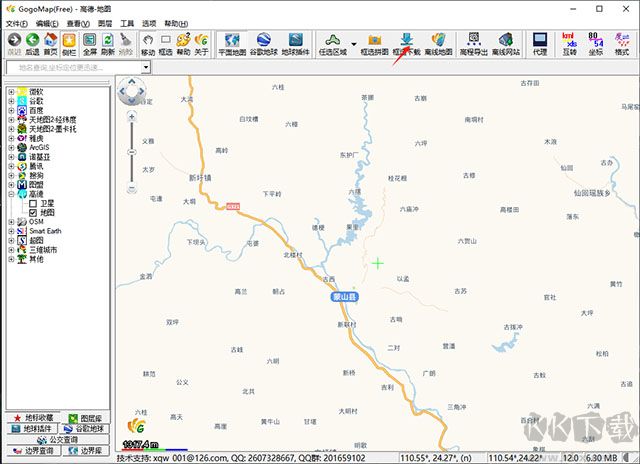The width and height of the screenshot is (640, 464).
Task: Select the Move (移动) hand tool
Action: (x=148, y=44)
